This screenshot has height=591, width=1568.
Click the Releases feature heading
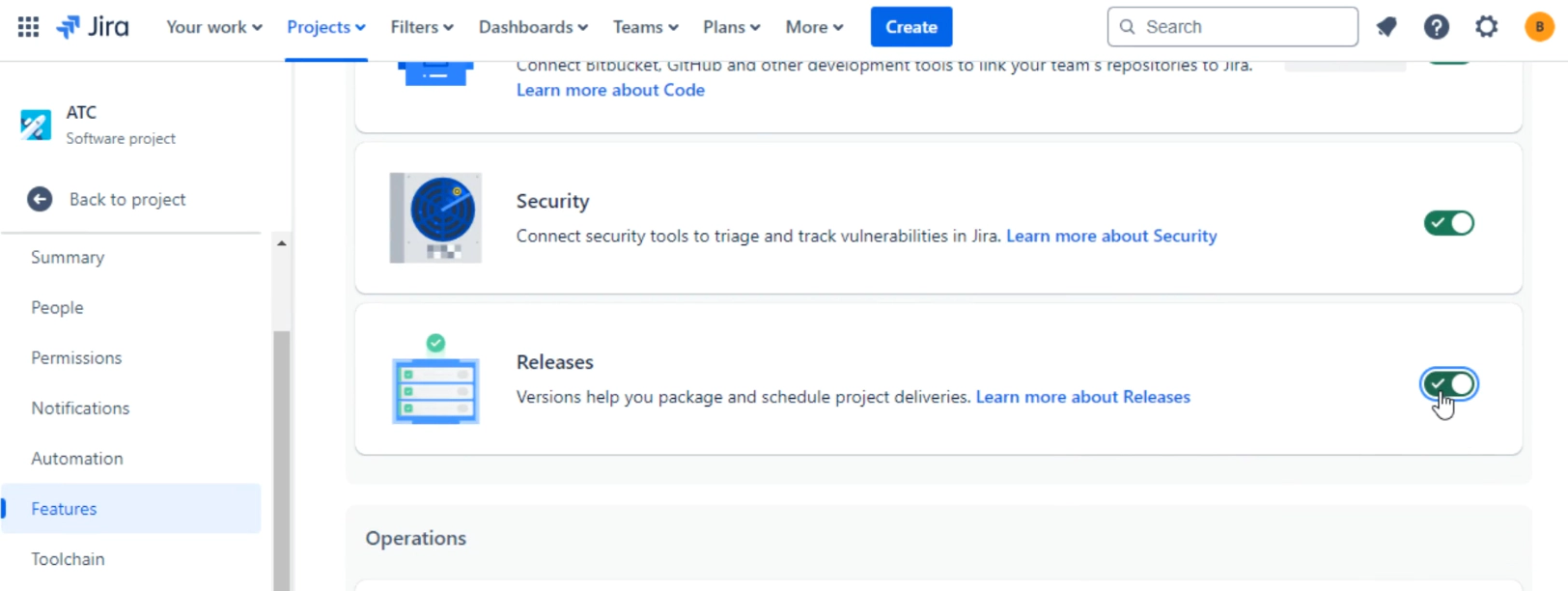pyautogui.click(x=555, y=362)
